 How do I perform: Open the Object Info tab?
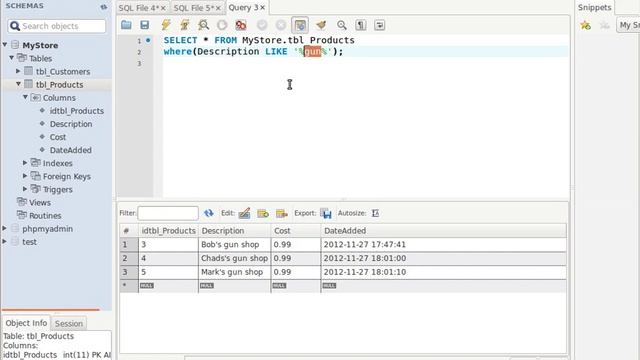(26, 323)
